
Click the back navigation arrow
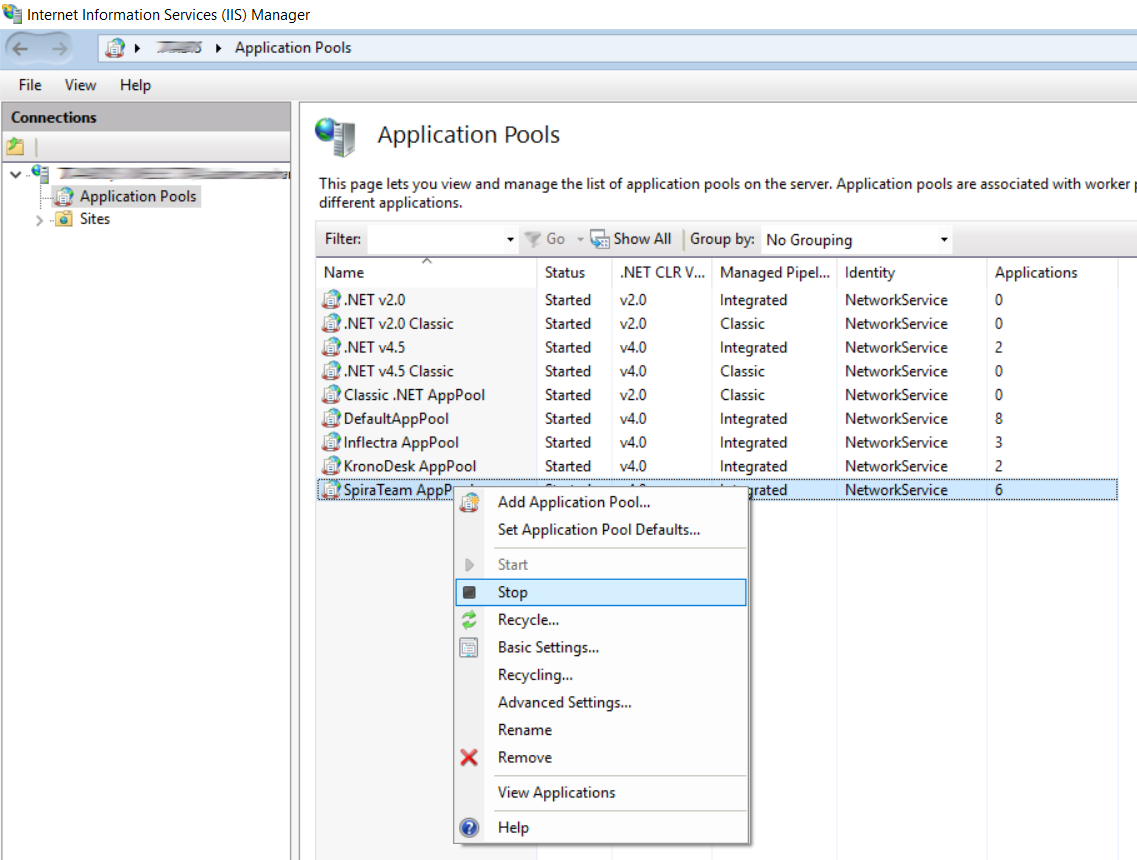click(21, 47)
